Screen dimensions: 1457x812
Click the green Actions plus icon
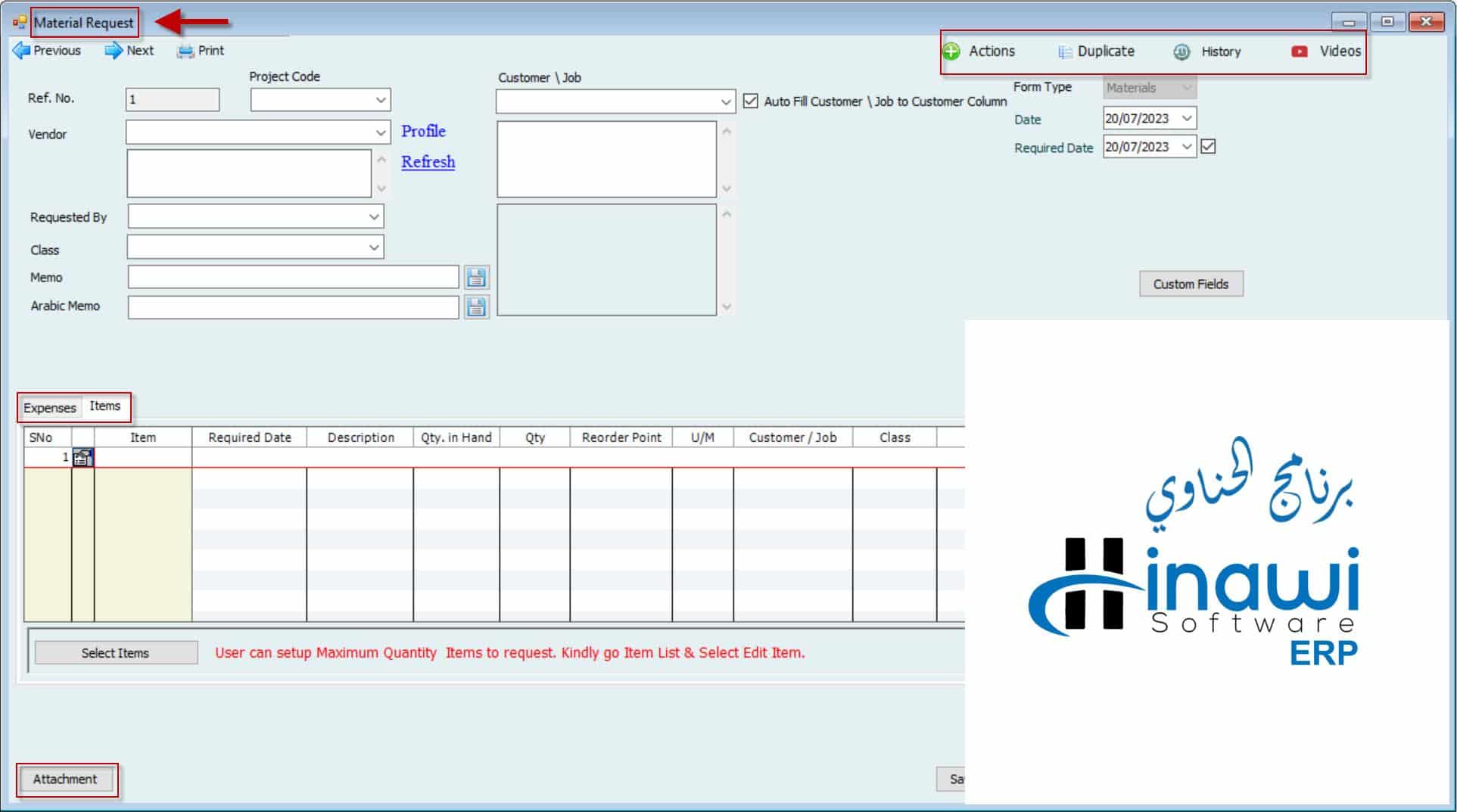coord(951,51)
